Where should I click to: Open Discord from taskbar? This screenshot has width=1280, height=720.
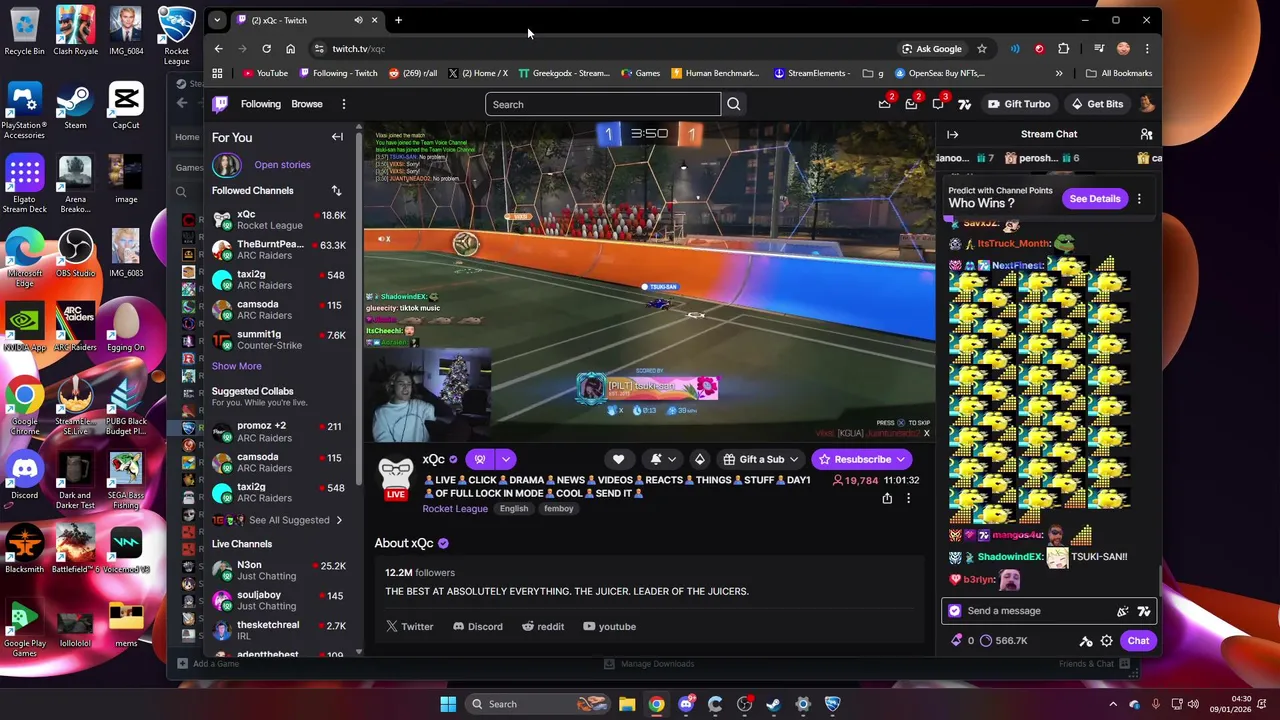[686, 704]
